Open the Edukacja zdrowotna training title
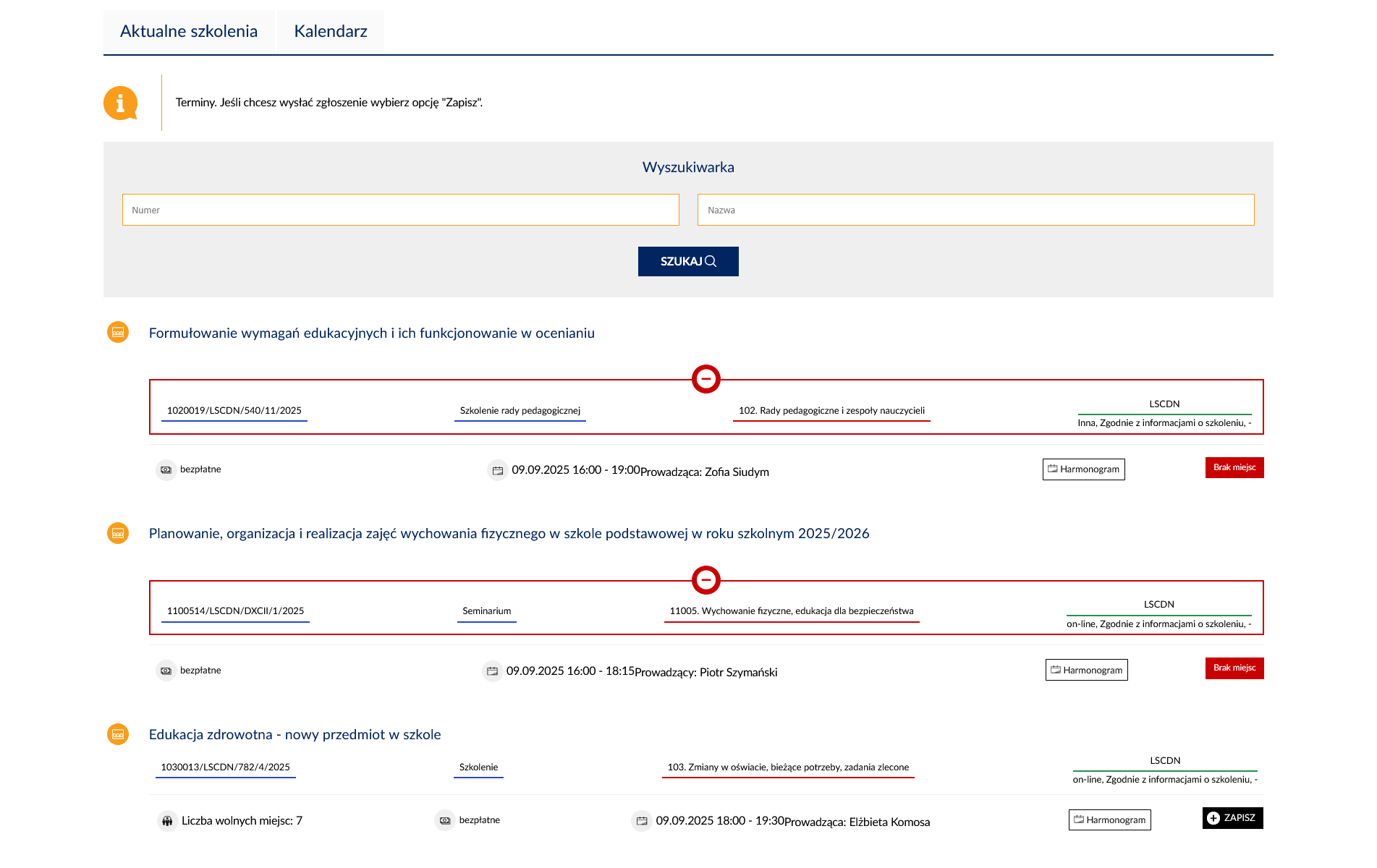 (x=295, y=734)
